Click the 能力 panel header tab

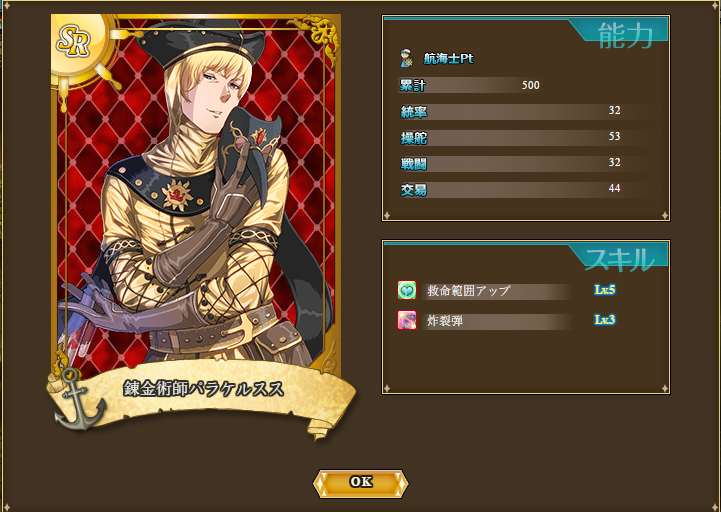click(x=619, y=30)
